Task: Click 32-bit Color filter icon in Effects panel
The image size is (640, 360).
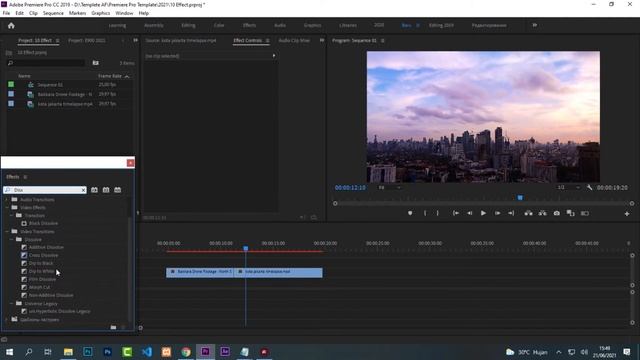Action: point(106,190)
